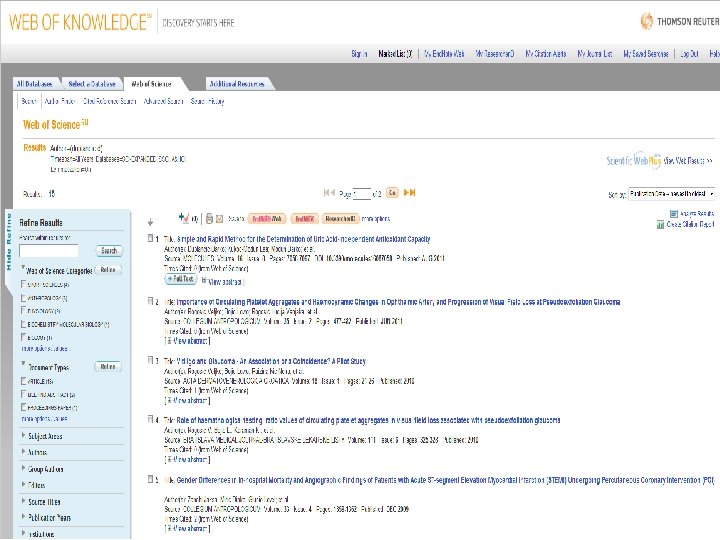Select checkbox for record 3
720x540 pixels.
[150, 360]
